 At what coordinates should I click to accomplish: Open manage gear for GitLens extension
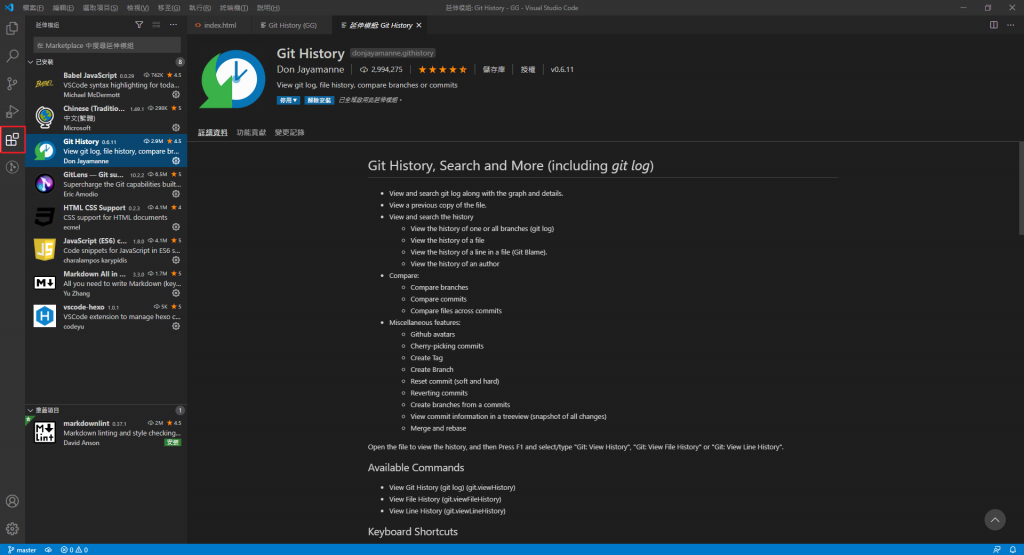point(176,194)
